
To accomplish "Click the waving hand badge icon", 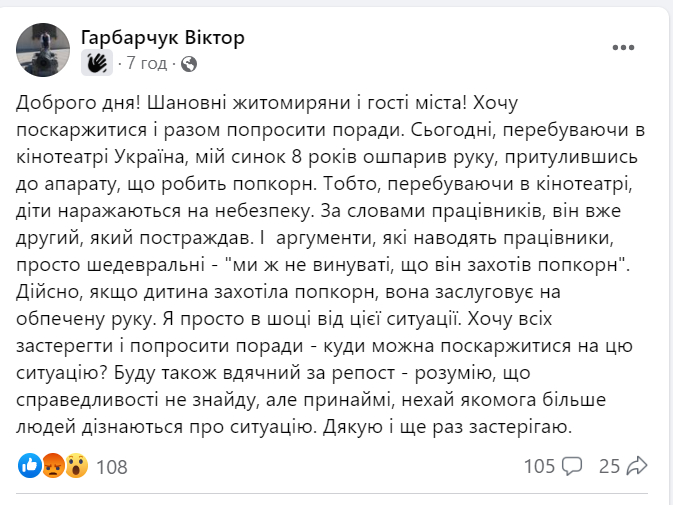I will point(97,63).
